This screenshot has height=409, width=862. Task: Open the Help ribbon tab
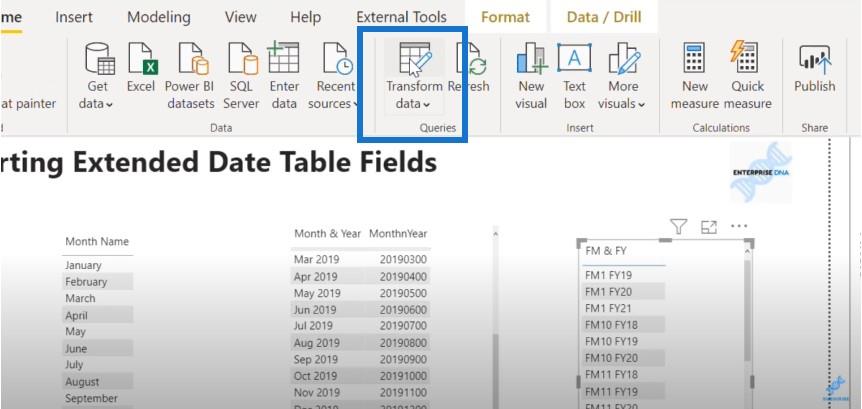(305, 17)
